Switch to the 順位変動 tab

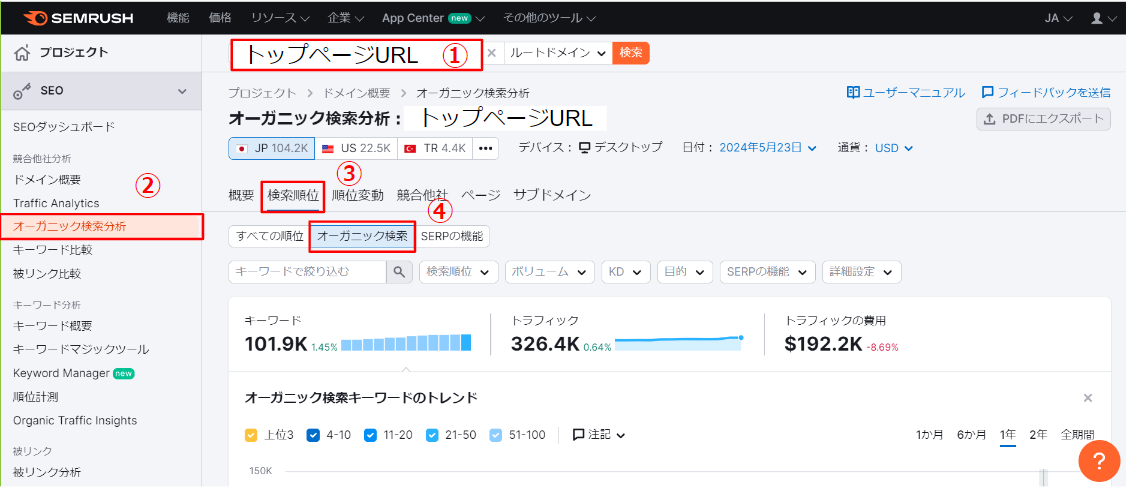(357, 195)
